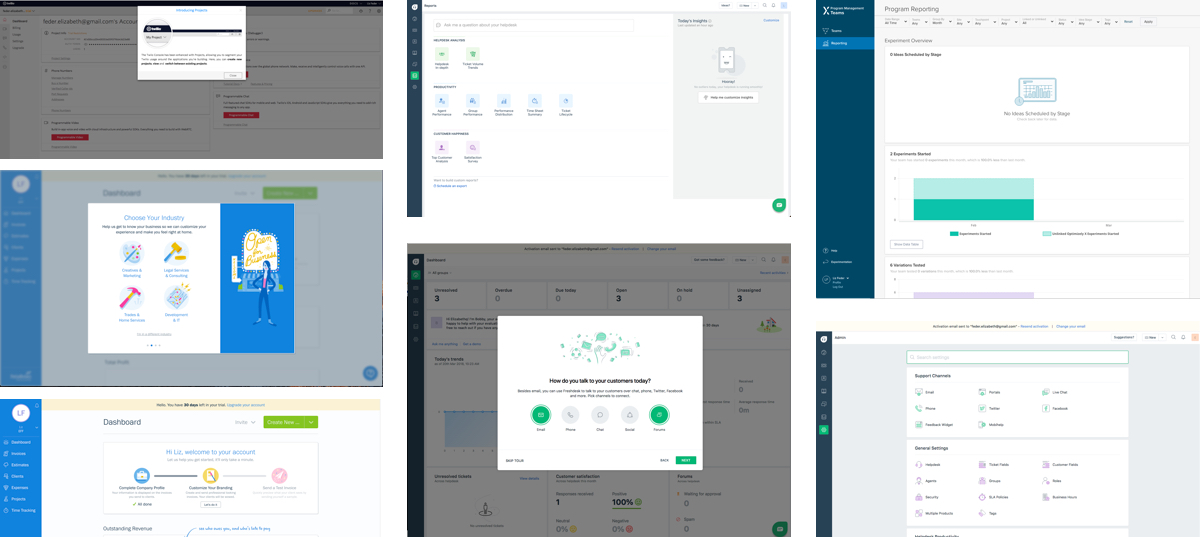Click notification bell beside LF avatar

point(35,403)
